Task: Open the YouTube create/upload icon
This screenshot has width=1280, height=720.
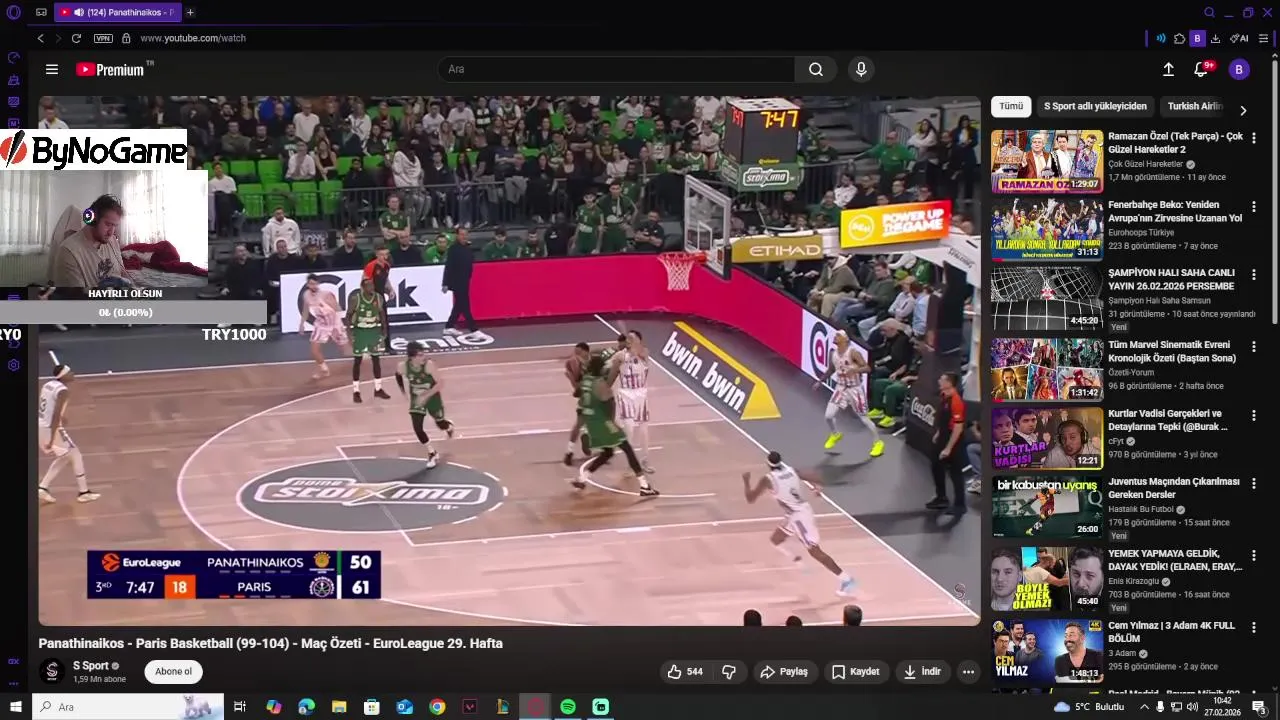Action: pyautogui.click(x=1168, y=69)
